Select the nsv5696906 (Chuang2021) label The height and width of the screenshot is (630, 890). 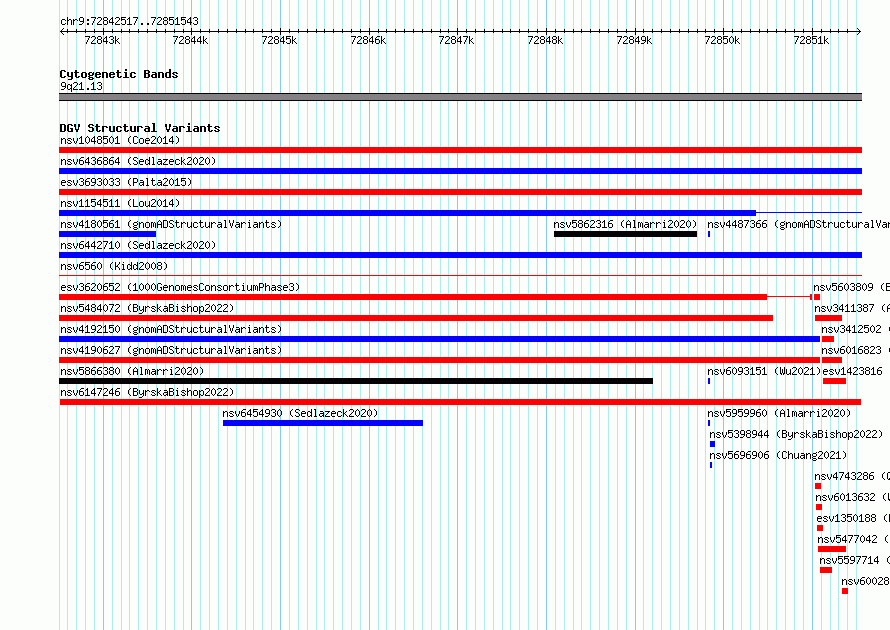(x=778, y=455)
